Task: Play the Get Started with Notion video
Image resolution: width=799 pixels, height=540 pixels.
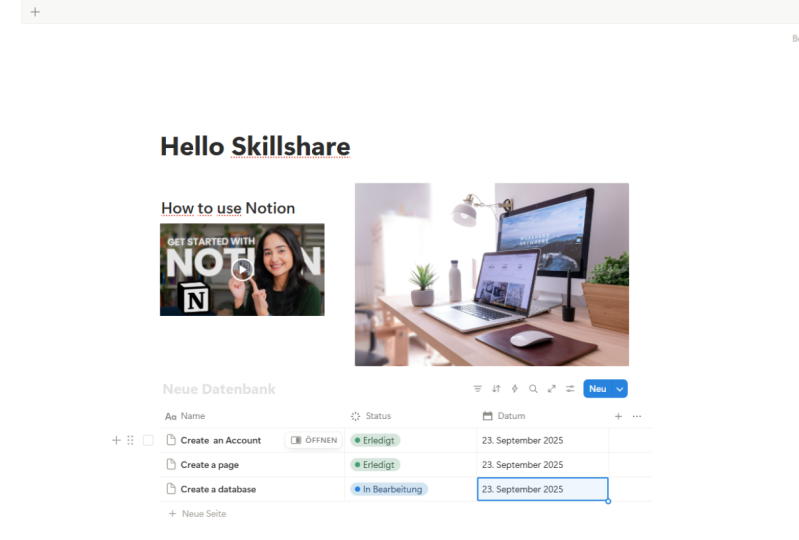Action: [x=242, y=269]
